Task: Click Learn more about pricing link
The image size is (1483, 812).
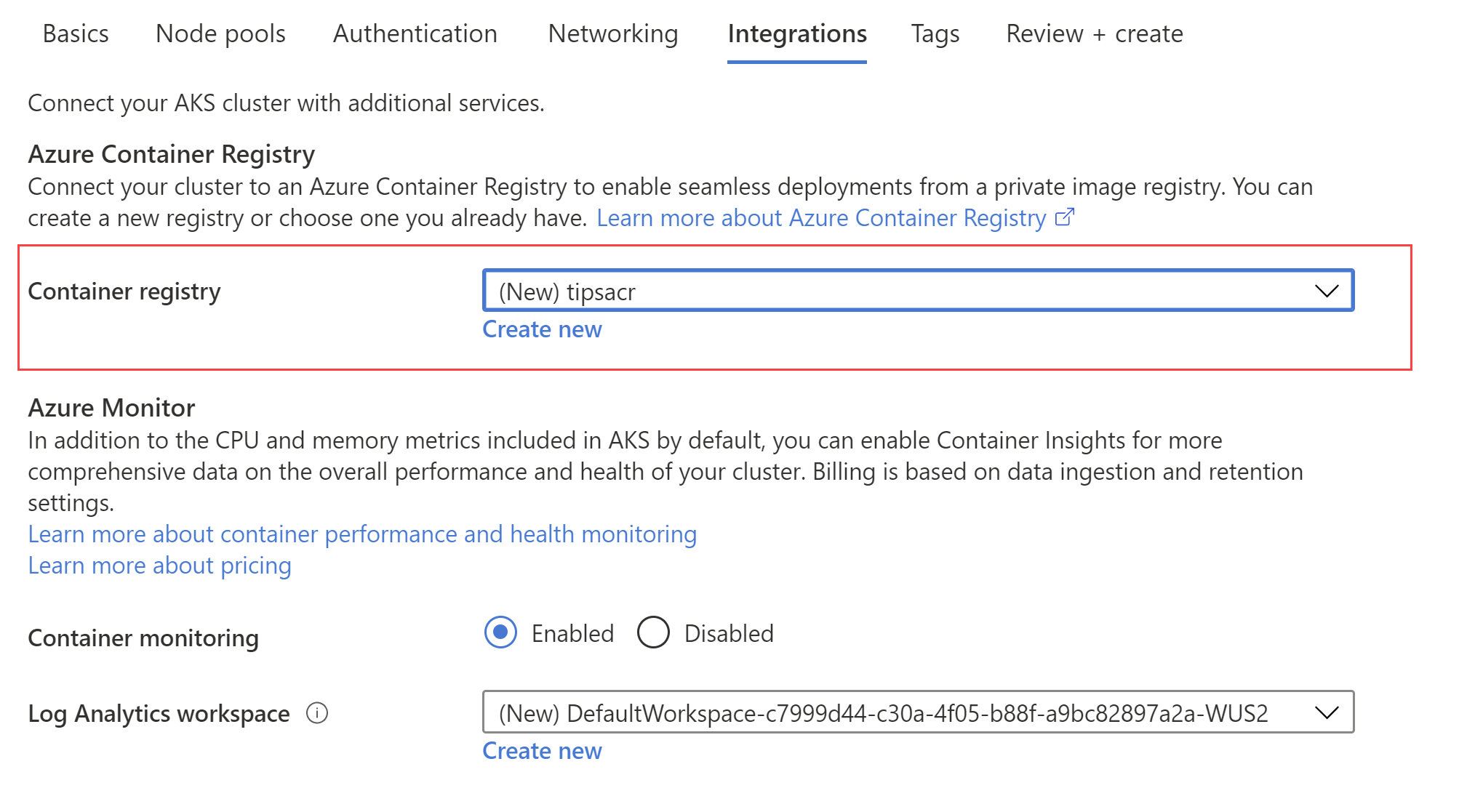Action: point(159,566)
